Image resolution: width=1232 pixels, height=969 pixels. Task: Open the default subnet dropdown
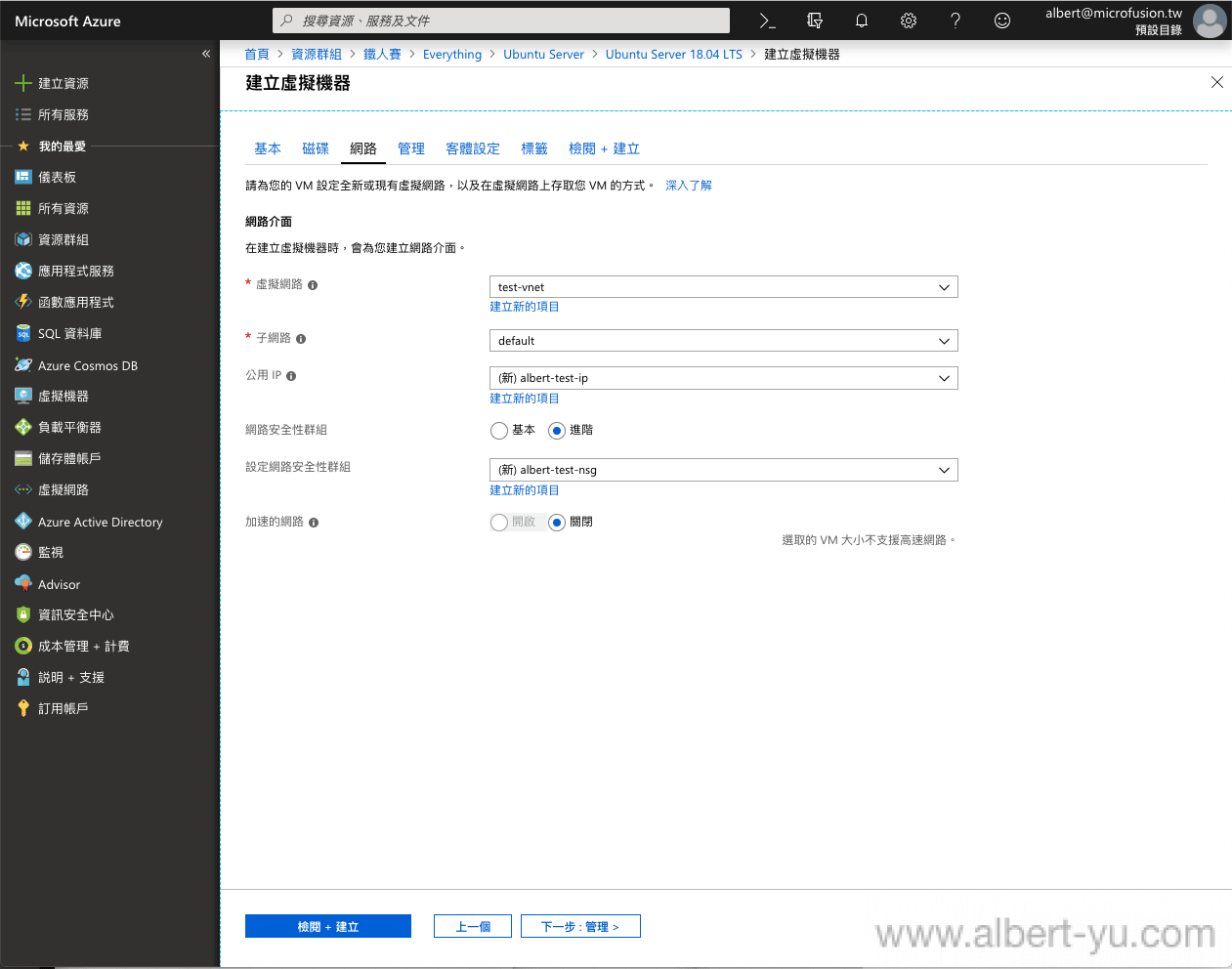(x=723, y=341)
